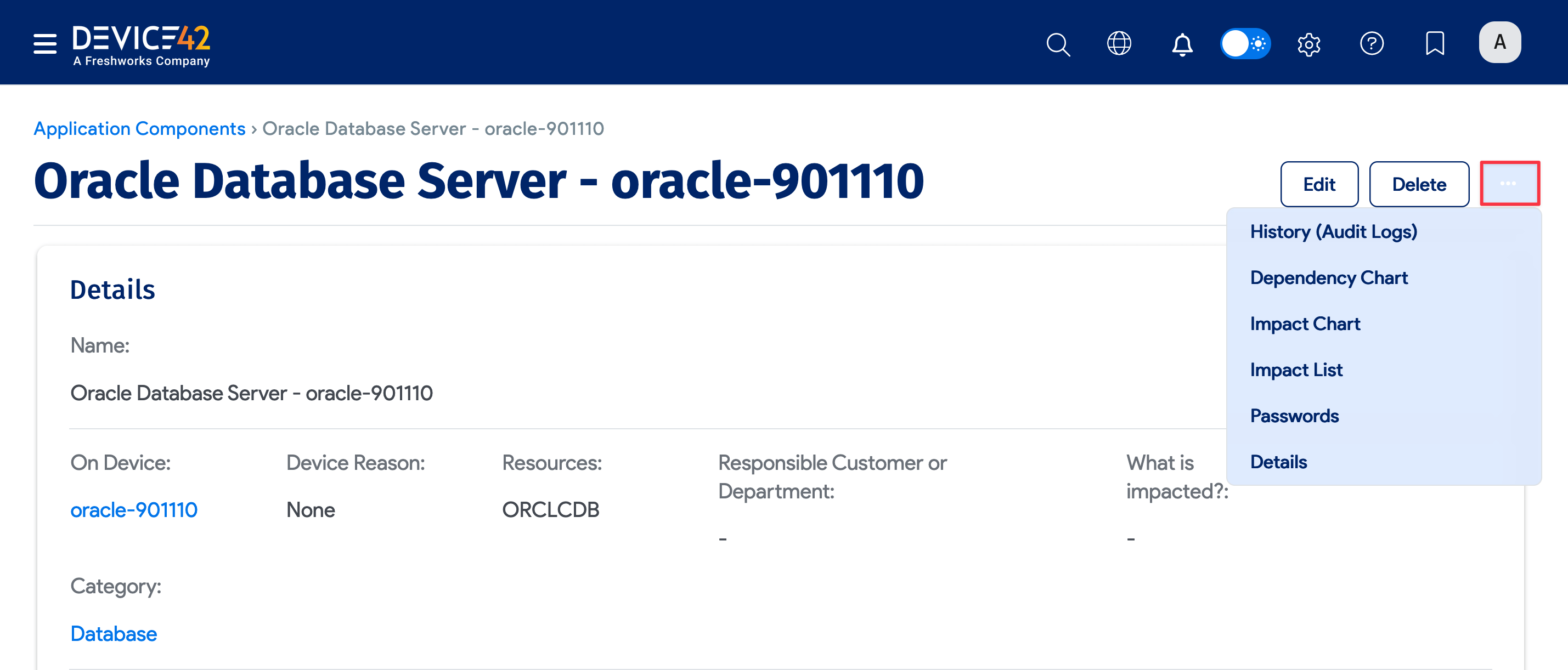Click the Delete button
The width and height of the screenshot is (1568, 670).
1419,184
